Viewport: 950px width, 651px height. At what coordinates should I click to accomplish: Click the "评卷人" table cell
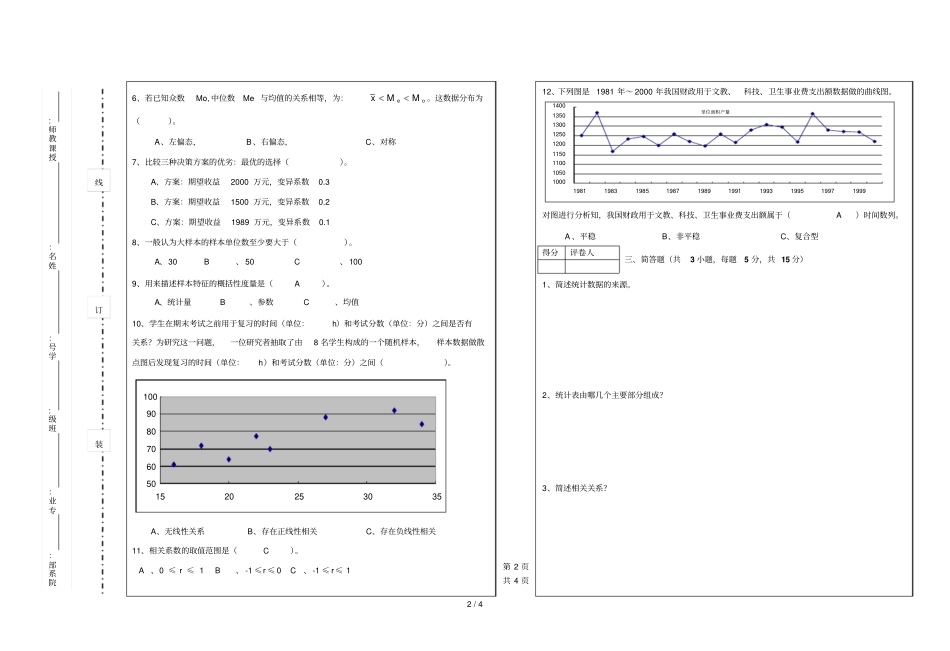(x=592, y=253)
